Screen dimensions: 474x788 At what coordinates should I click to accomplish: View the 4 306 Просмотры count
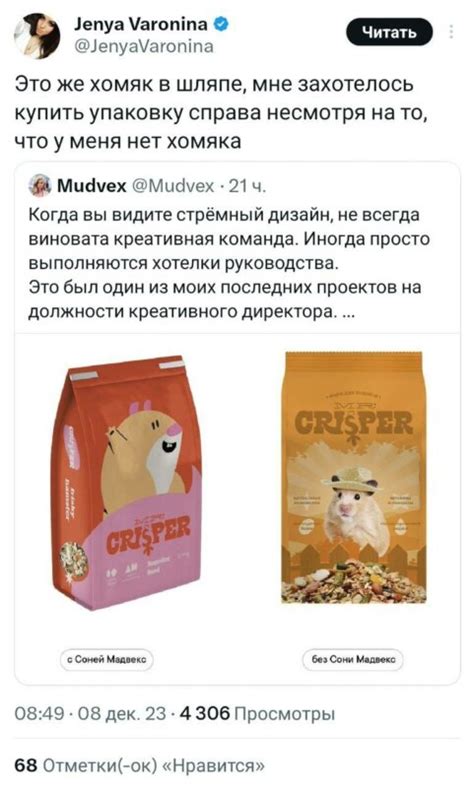(x=257, y=713)
